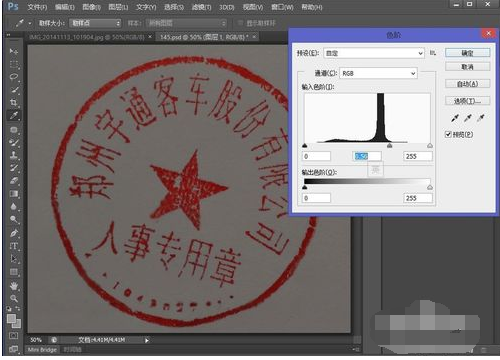Select the Pen tool
This screenshot has height=360, width=500.
[14, 233]
